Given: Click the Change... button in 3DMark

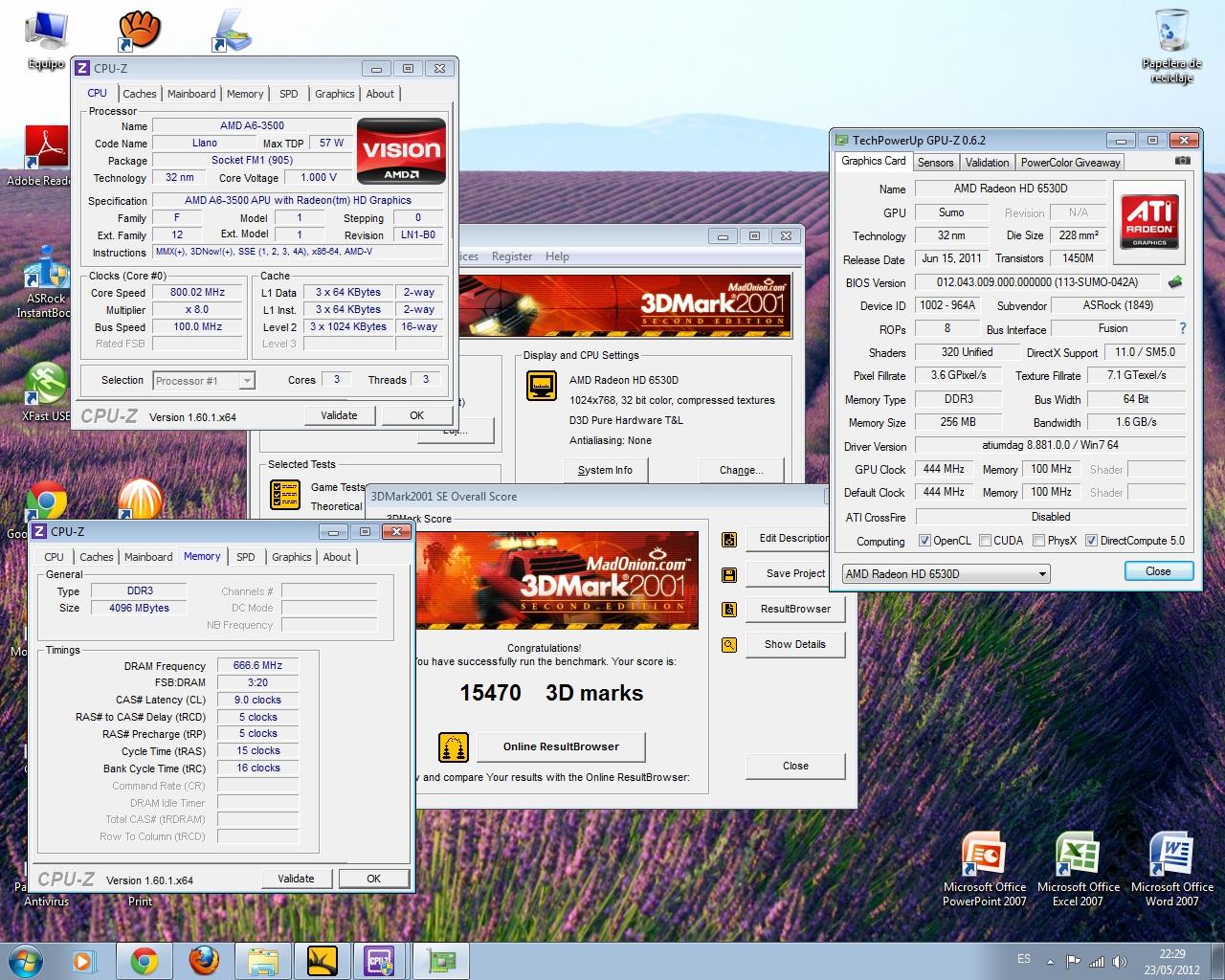Looking at the screenshot, I should (x=742, y=470).
